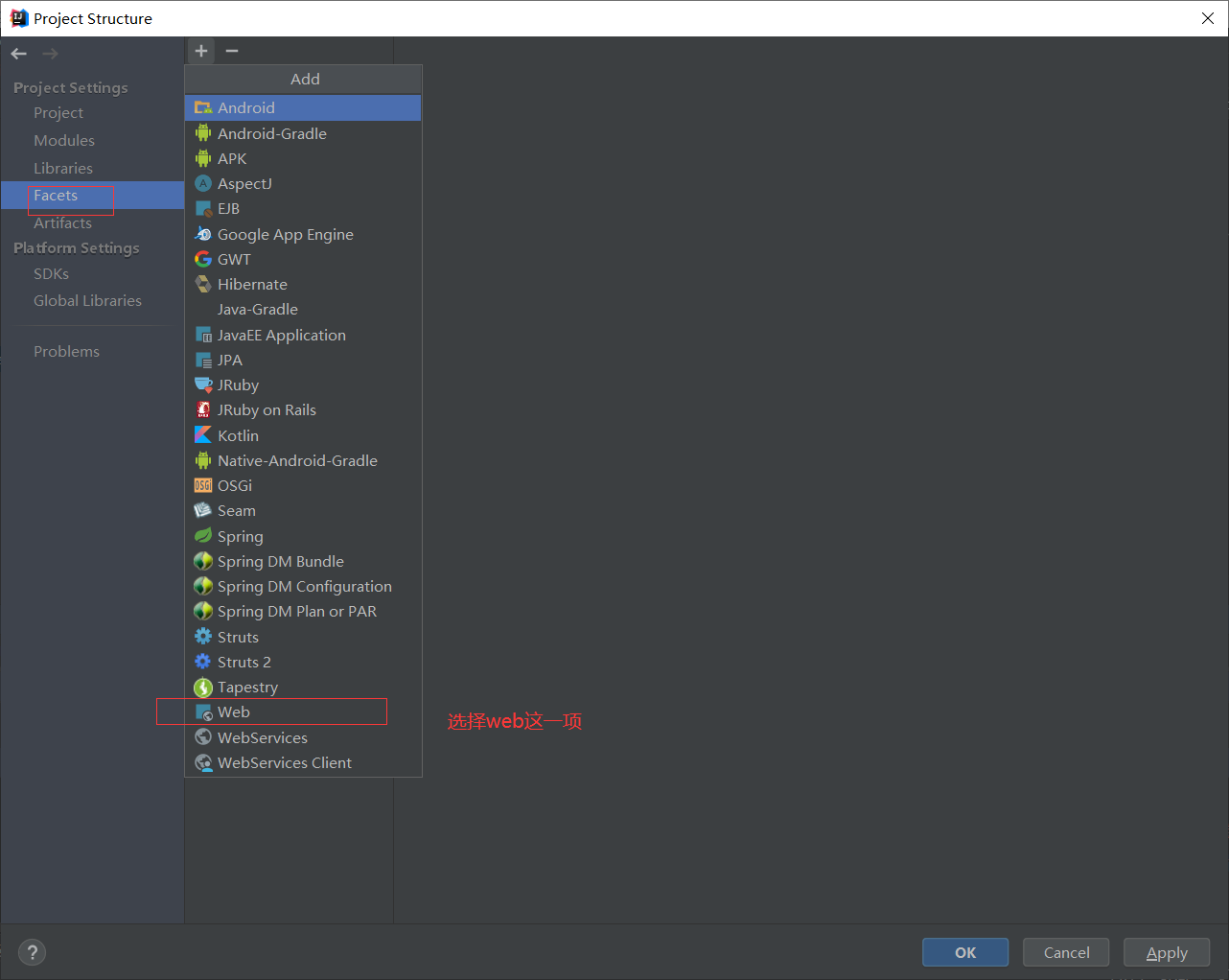Click the OSGi icon

(203, 485)
